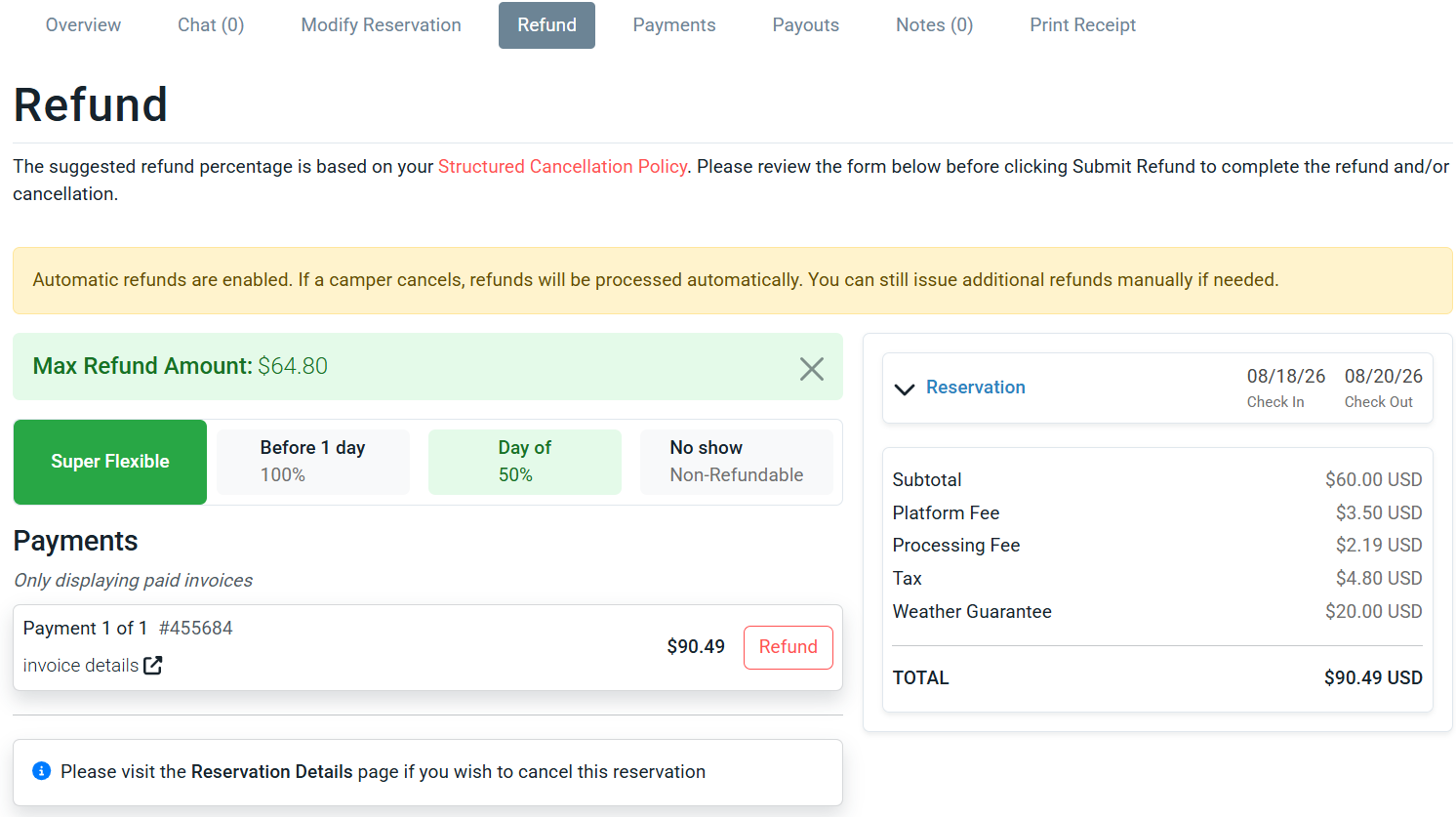Choose the Before 1 day 100% option
Viewport: 1456px width, 817px height.
coord(313,462)
